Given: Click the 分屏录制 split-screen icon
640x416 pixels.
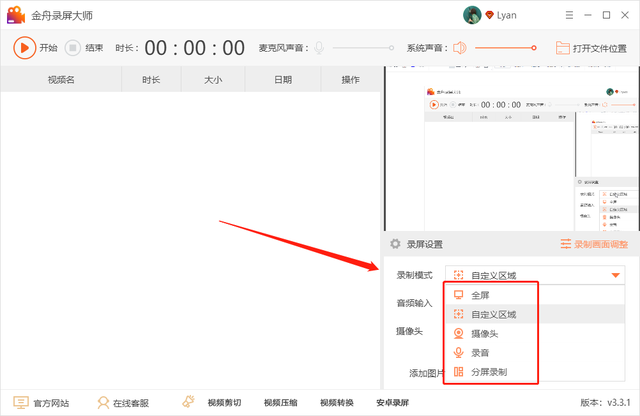Looking at the screenshot, I should pos(459,372).
